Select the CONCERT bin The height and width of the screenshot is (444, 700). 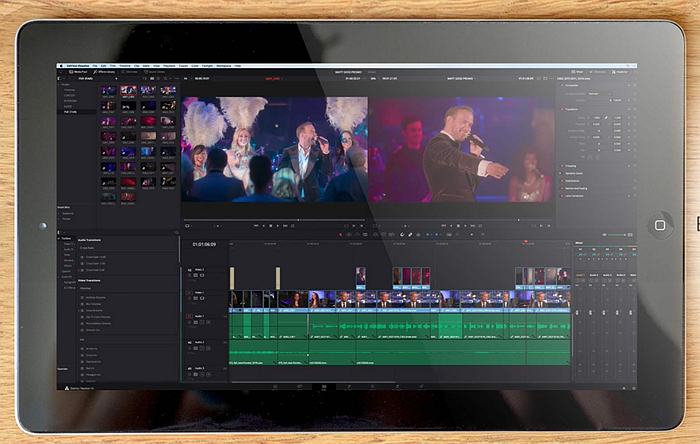pyautogui.click(x=69, y=95)
